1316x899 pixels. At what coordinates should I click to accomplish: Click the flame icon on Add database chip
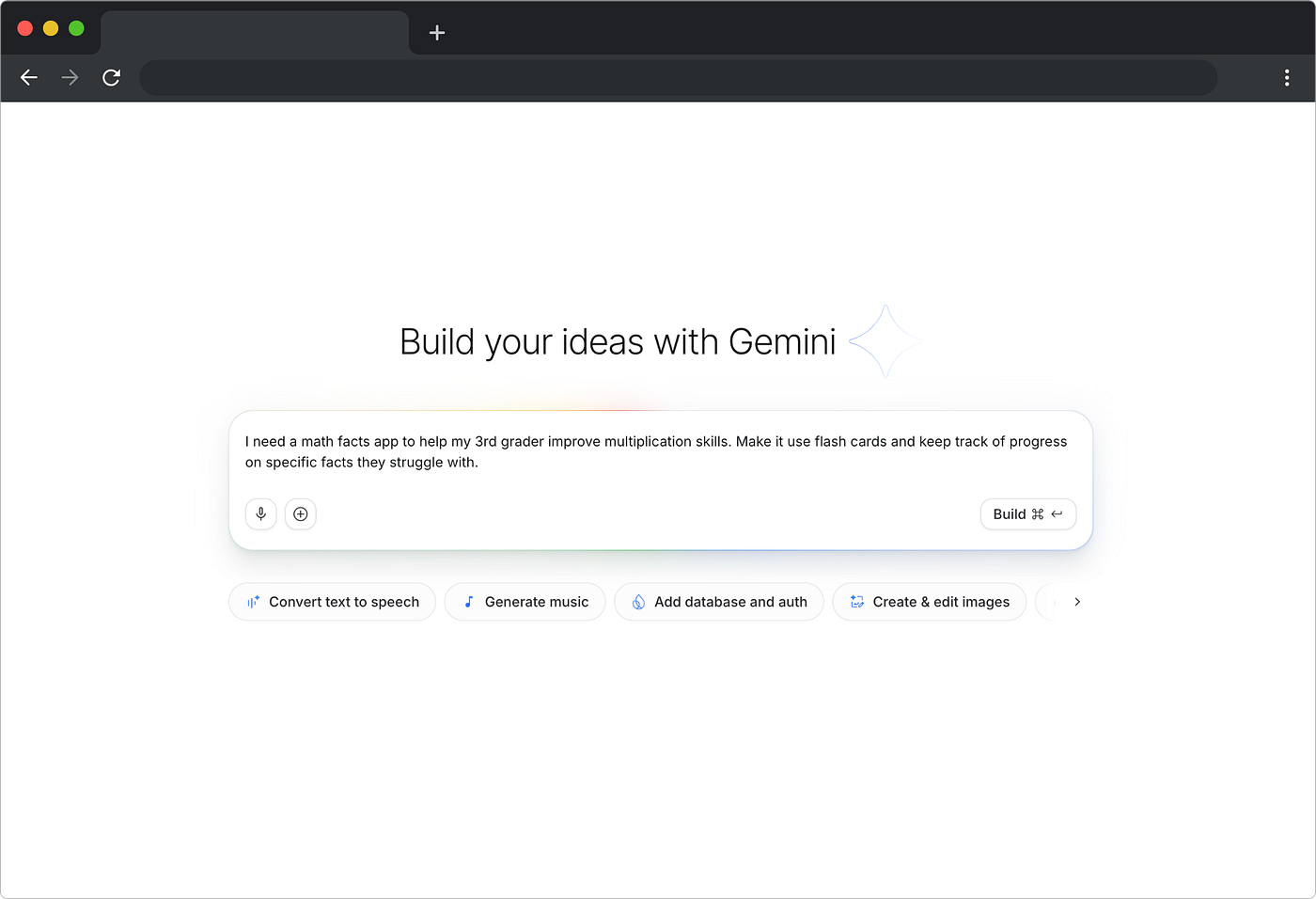coord(638,602)
